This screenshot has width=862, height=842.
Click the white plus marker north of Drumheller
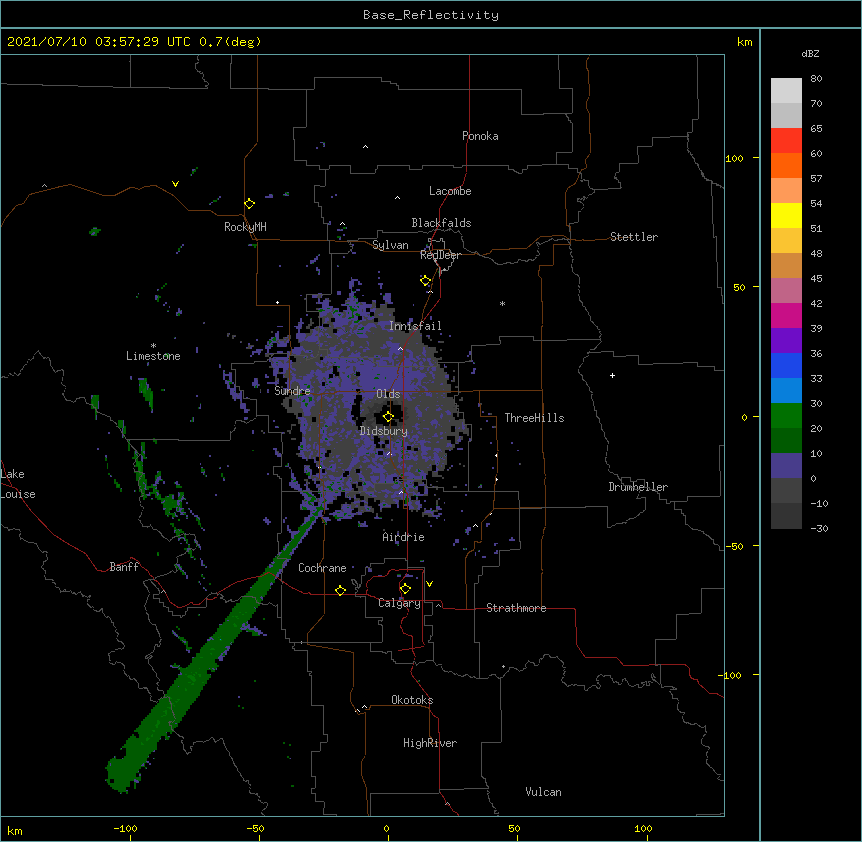pos(612,375)
